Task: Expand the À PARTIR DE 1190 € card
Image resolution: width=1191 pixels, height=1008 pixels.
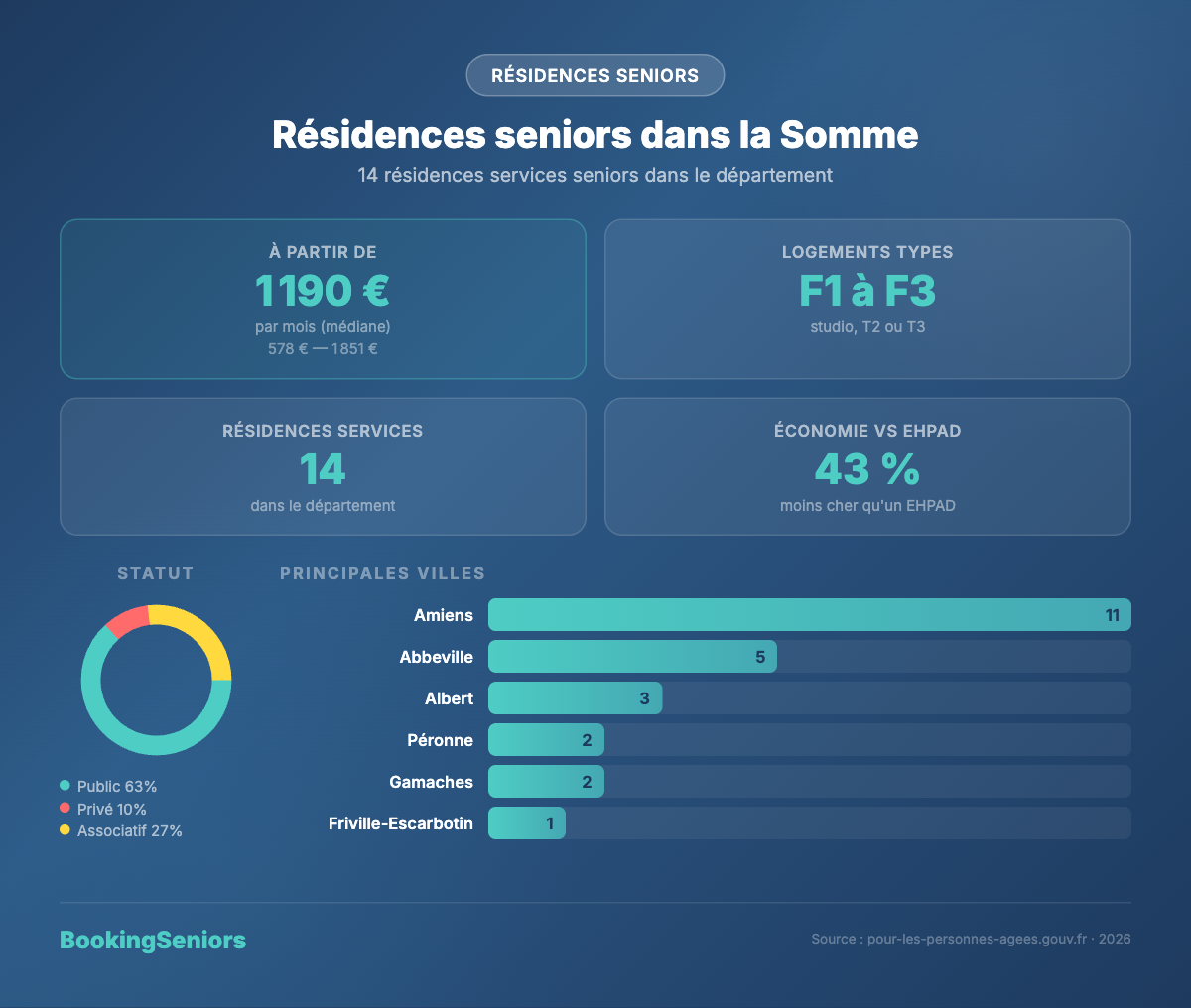Action: [x=323, y=299]
